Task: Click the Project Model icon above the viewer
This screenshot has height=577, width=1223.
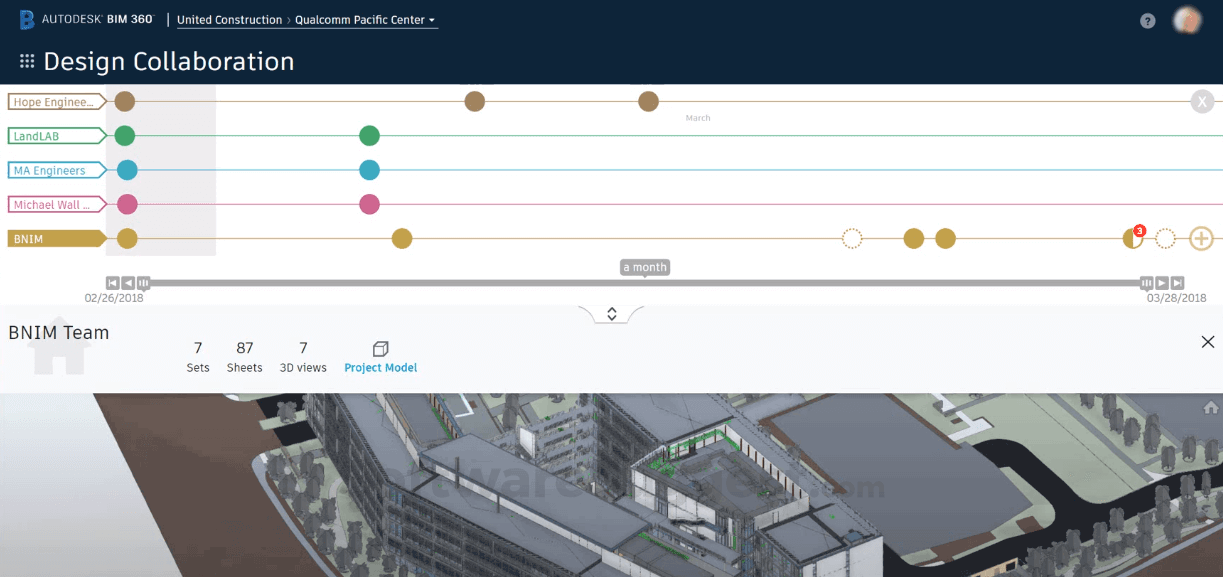Action: click(380, 349)
